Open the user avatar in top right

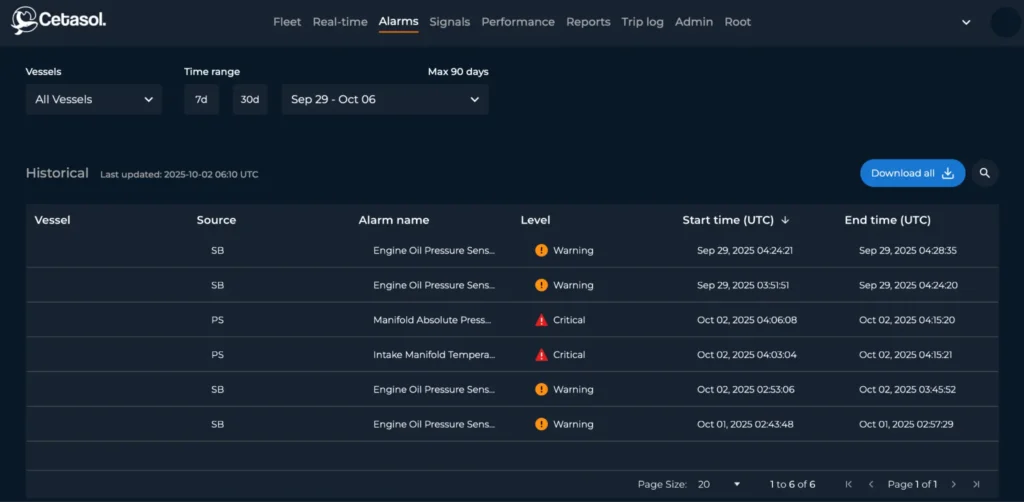(x=1004, y=22)
